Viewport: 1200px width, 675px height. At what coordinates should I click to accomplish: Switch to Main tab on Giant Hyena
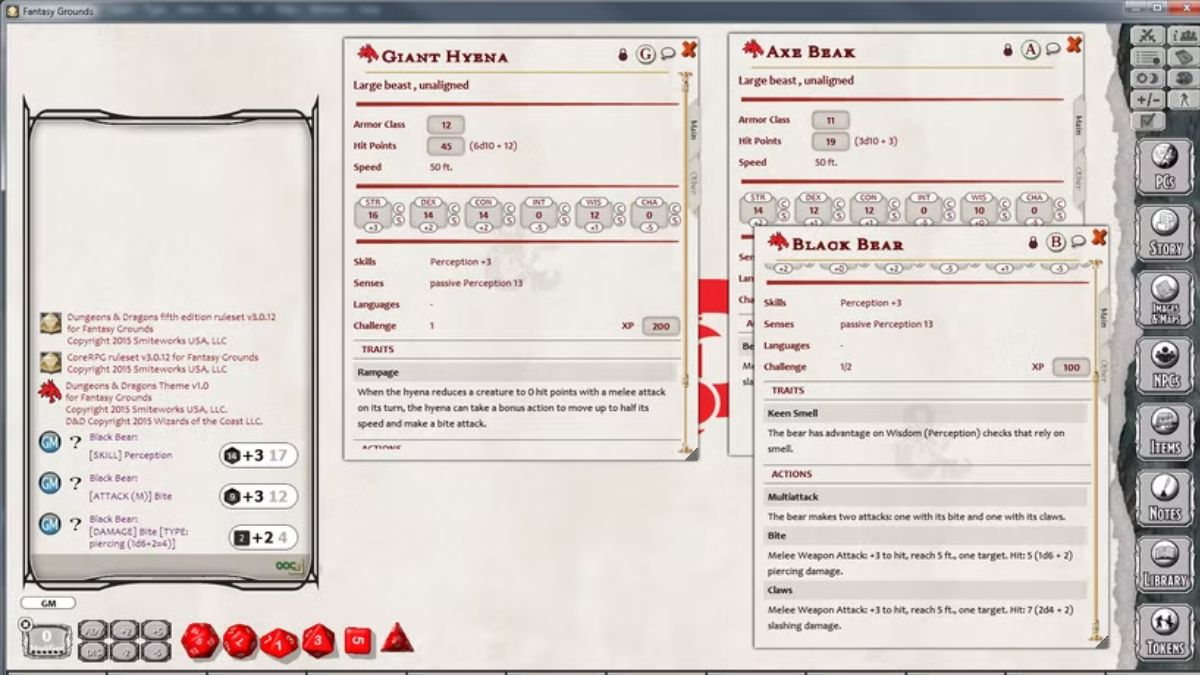(692, 129)
